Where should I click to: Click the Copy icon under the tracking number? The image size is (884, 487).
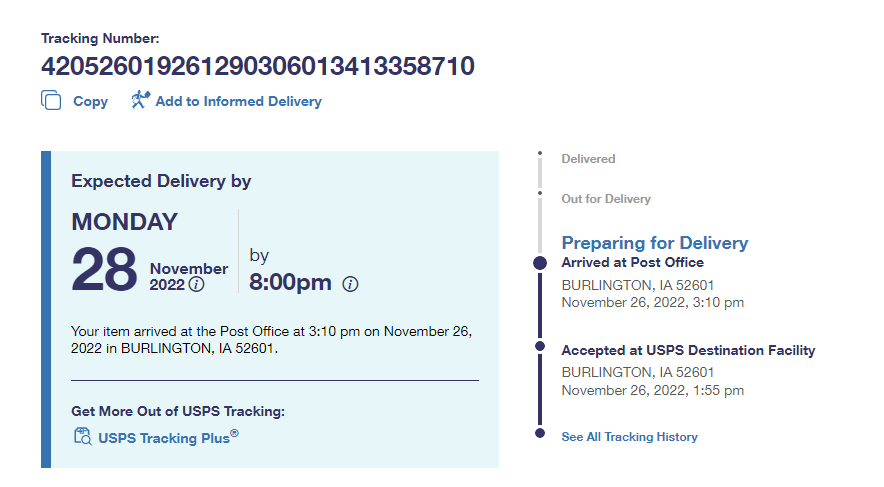(x=51, y=100)
